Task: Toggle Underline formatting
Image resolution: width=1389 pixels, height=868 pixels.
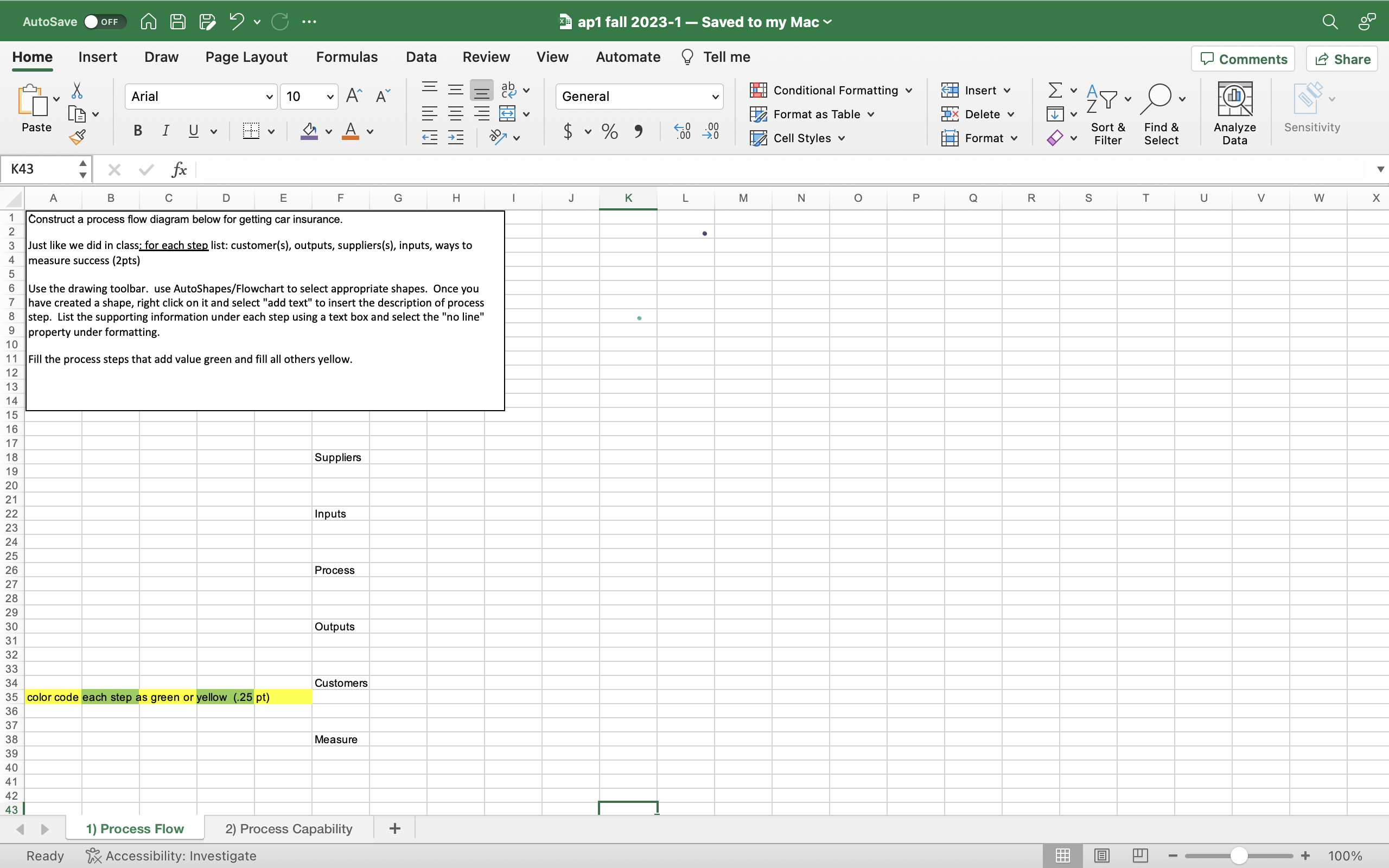Action: 193,131
